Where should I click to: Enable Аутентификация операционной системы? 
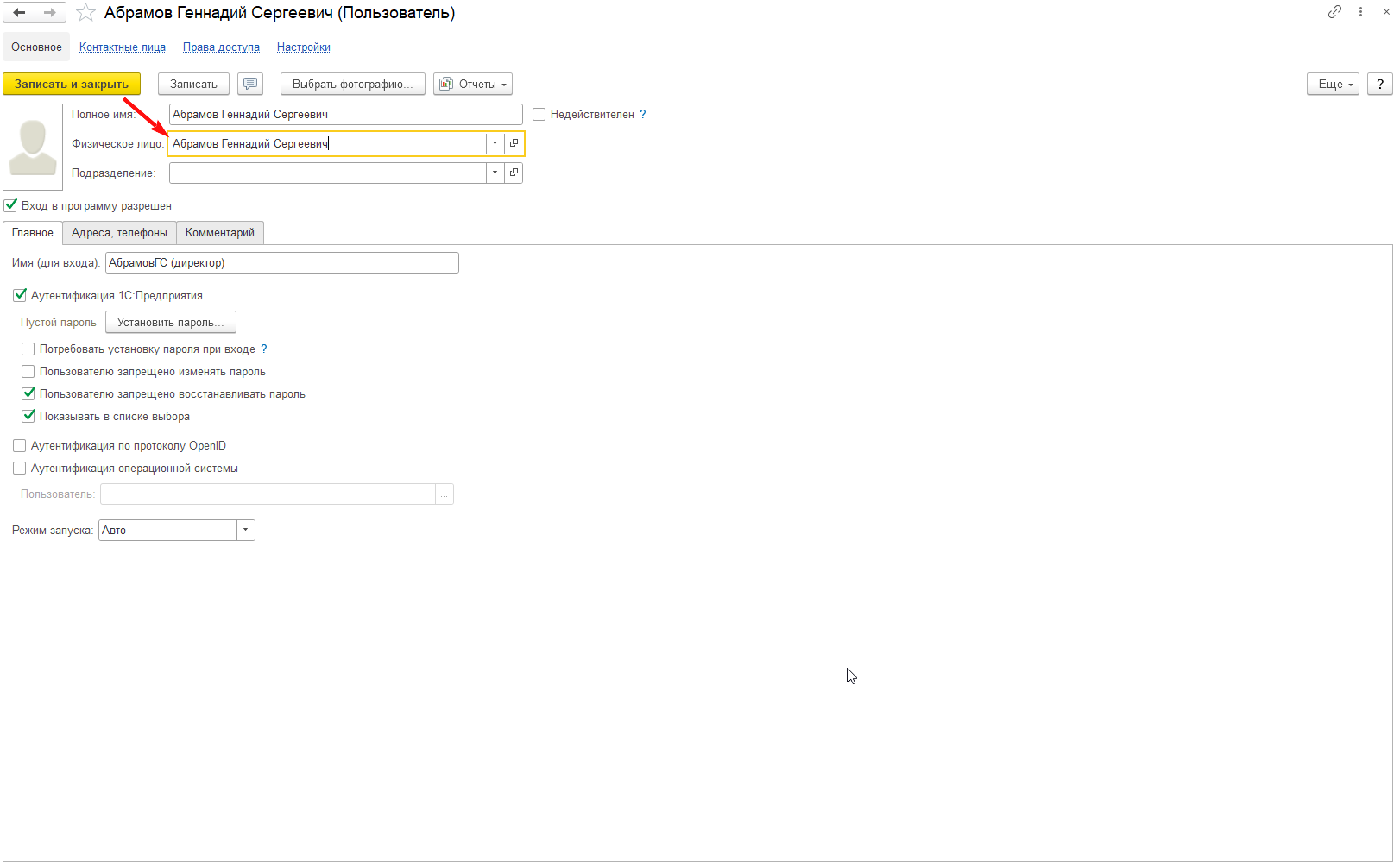pos(20,468)
